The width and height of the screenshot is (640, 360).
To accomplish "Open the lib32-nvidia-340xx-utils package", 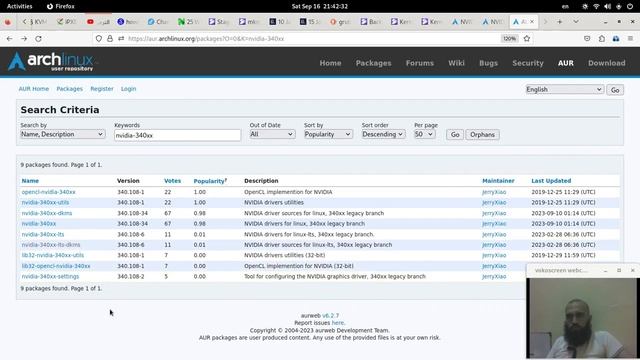I will click(53, 255).
